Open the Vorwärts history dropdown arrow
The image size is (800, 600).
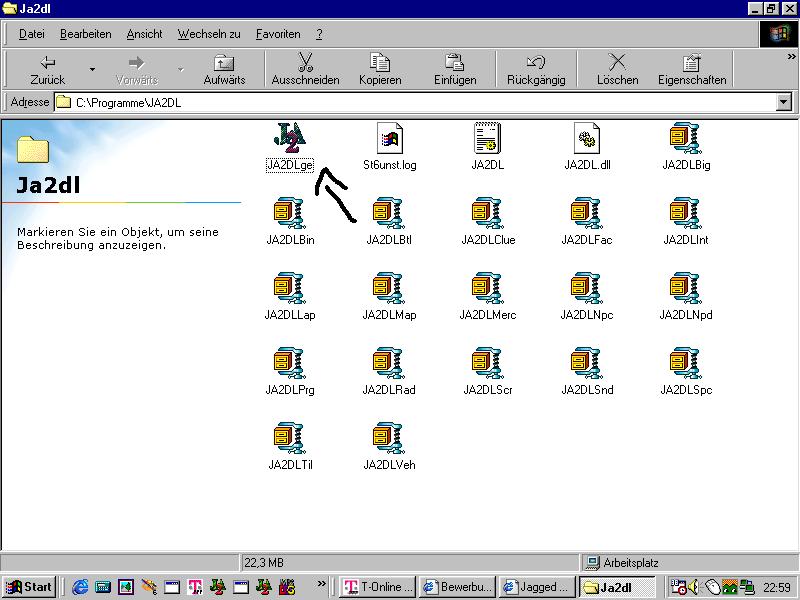click(x=181, y=69)
